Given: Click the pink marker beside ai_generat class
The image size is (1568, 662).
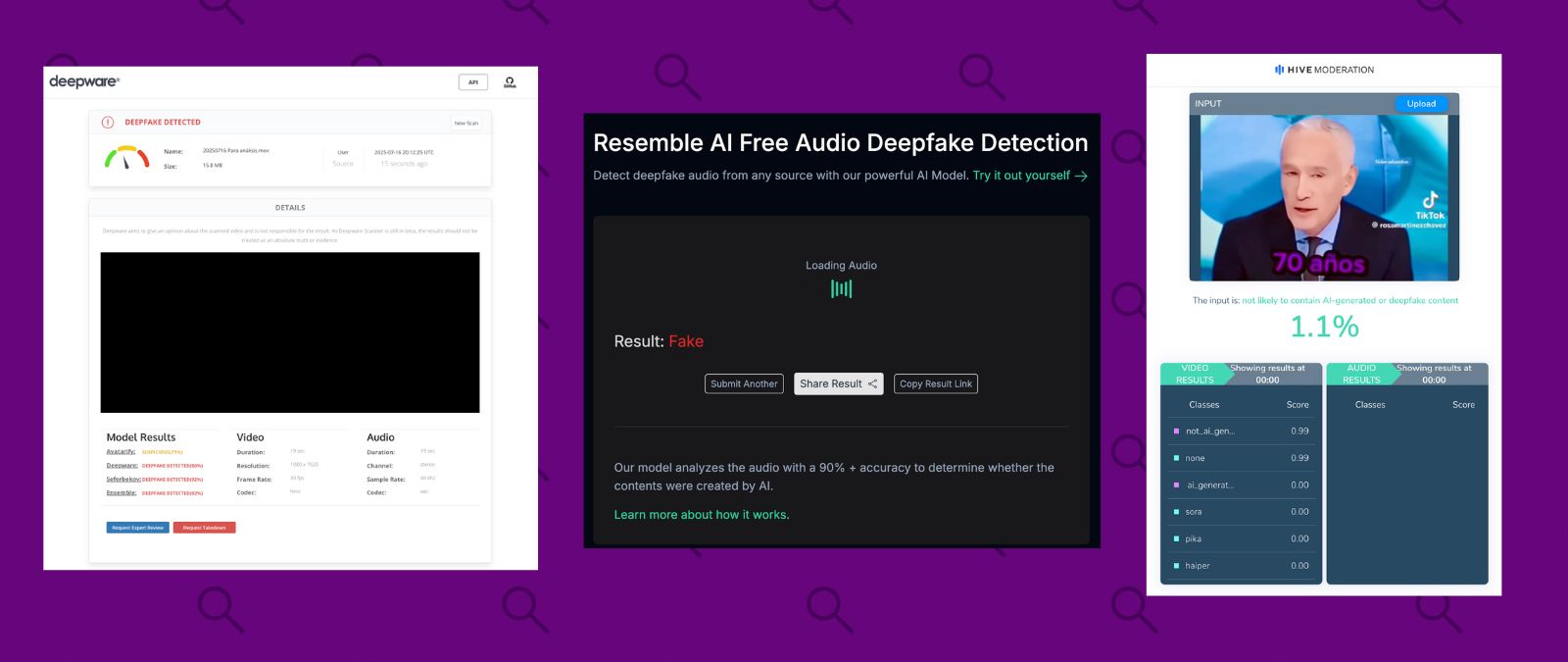Looking at the screenshot, I should 1176,484.
